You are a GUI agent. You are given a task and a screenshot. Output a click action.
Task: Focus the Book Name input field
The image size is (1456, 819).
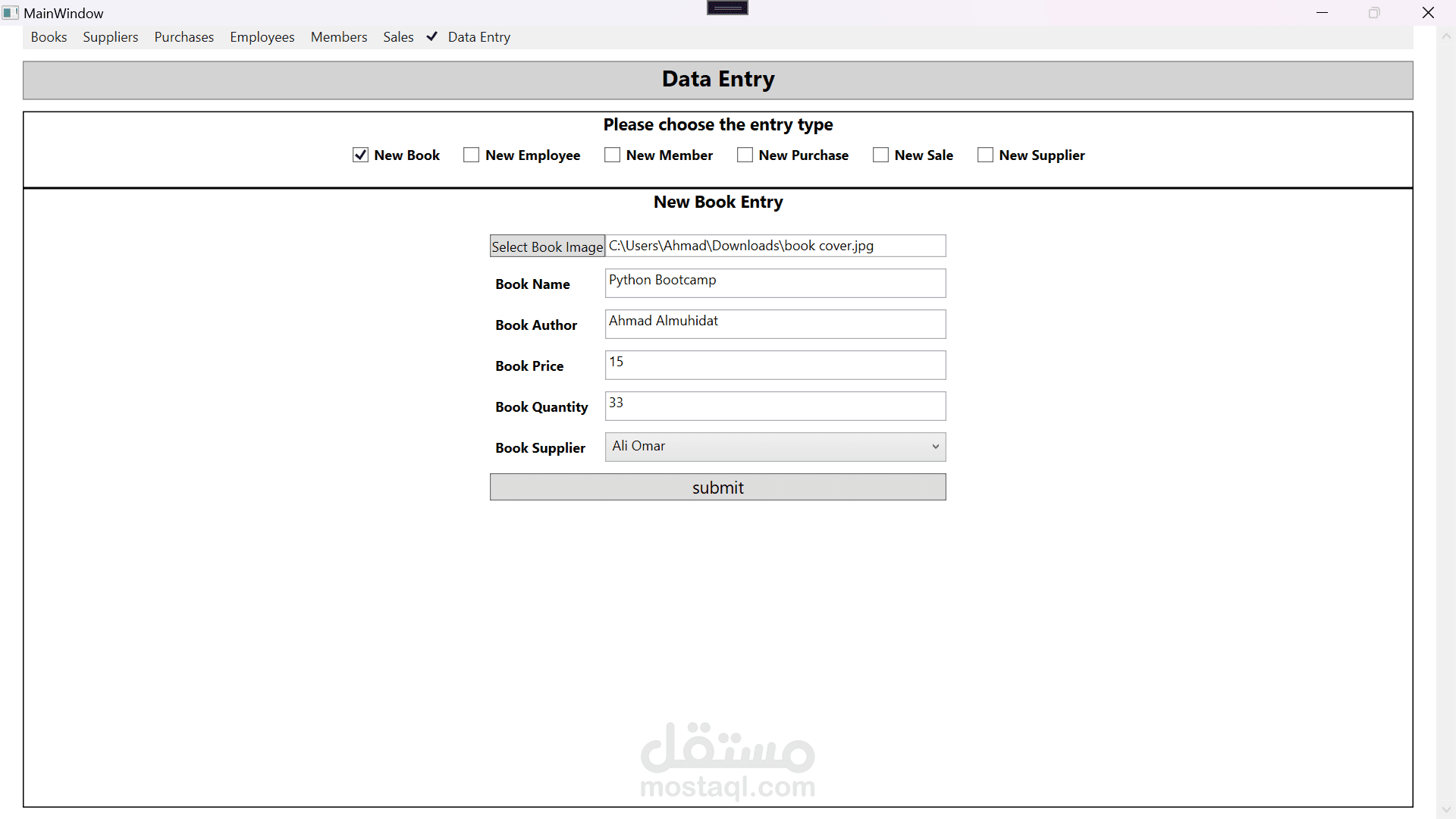pyautogui.click(x=775, y=284)
